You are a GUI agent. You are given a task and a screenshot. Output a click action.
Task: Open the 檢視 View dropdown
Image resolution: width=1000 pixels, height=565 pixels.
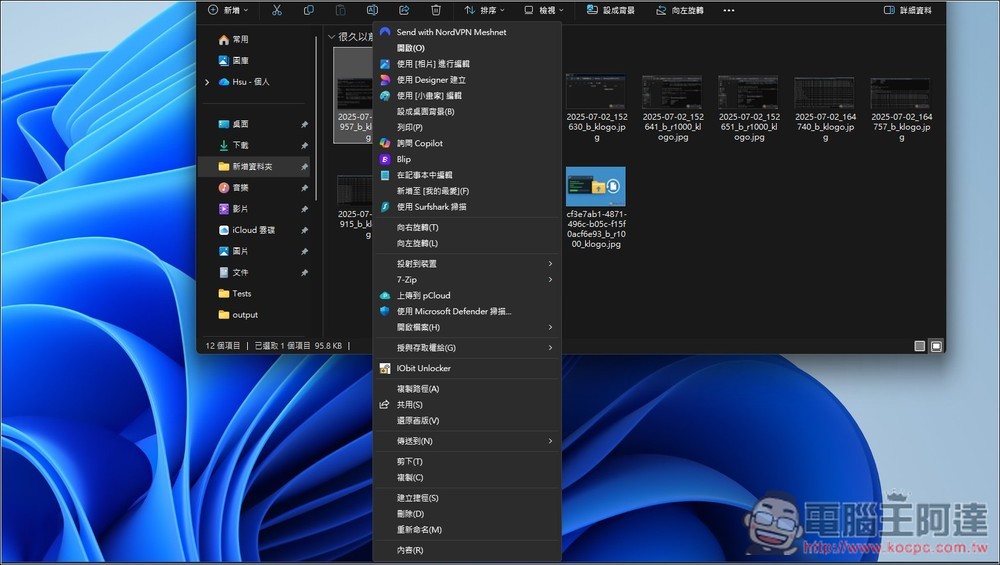(x=543, y=10)
